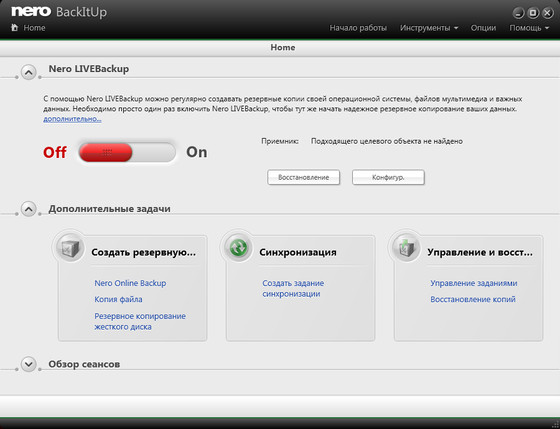Click the green Синхронизация arrows icon
This screenshot has width=560, height=429.
click(238, 248)
